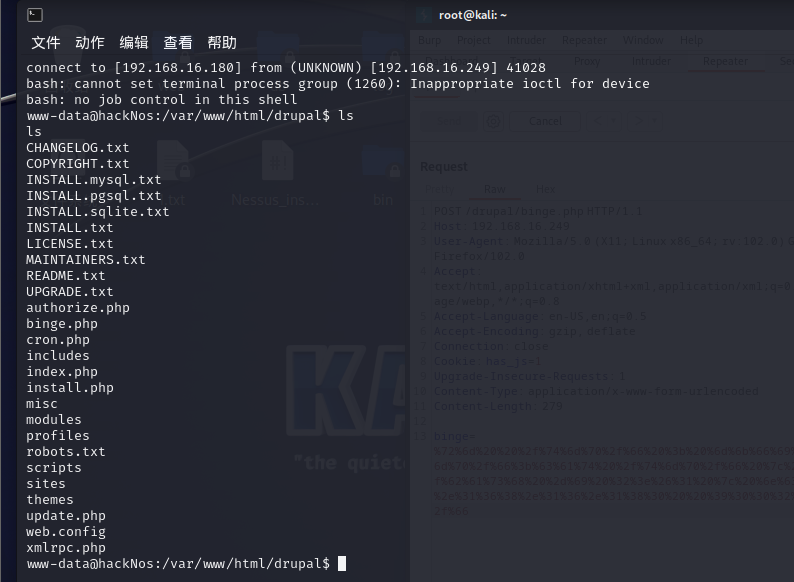794x582 pixels.
Task: Click web.config in the terminal listing
Action: pos(66,532)
